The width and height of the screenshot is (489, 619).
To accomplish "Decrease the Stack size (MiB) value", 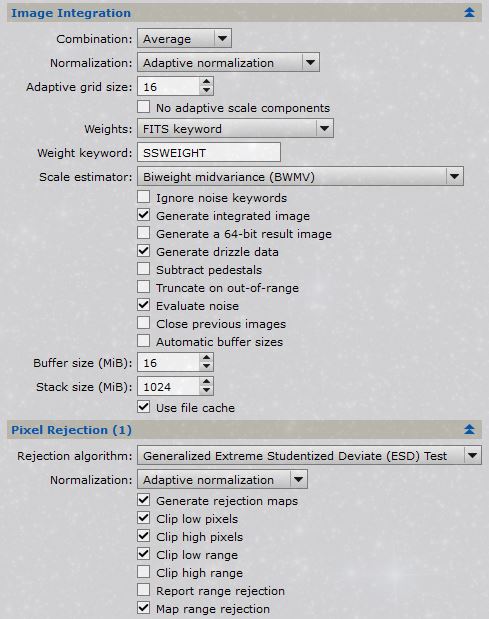I will point(206,390).
